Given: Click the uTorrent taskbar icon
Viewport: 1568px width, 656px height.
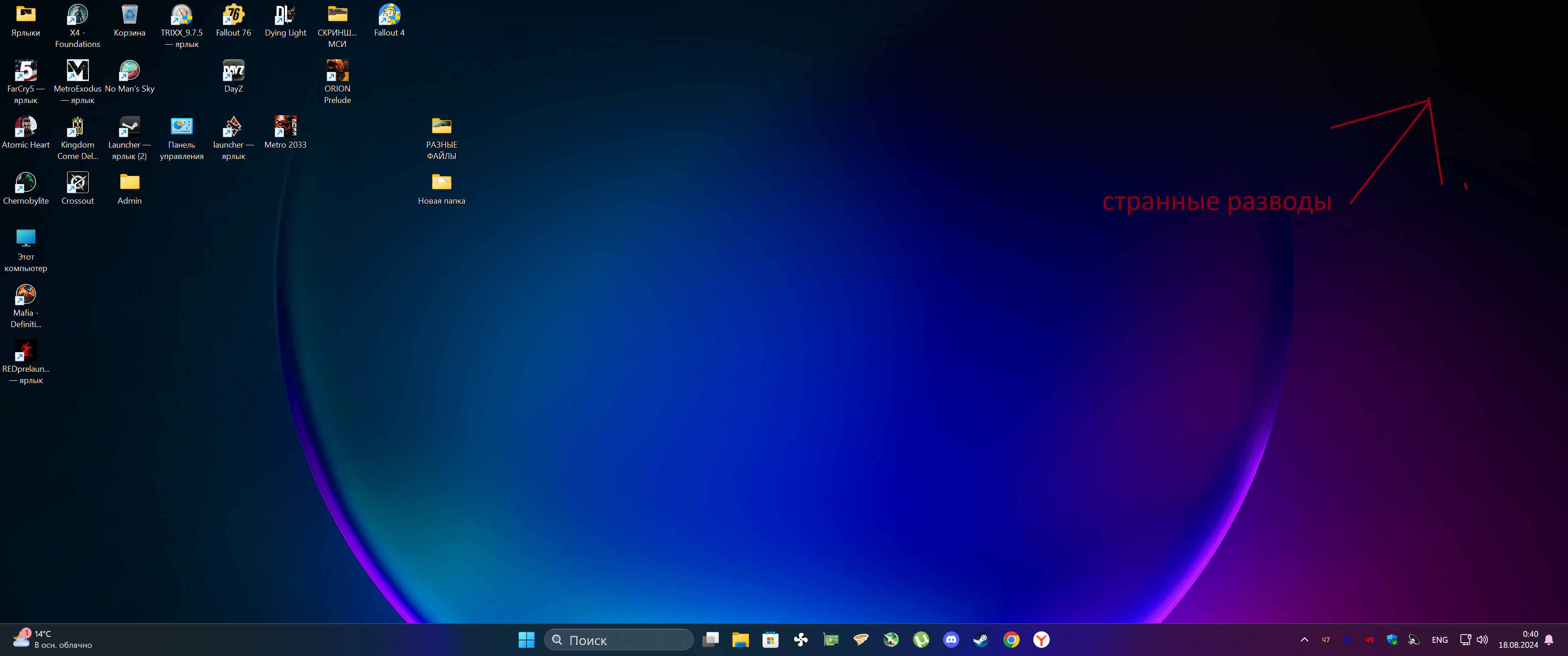Looking at the screenshot, I should [921, 640].
